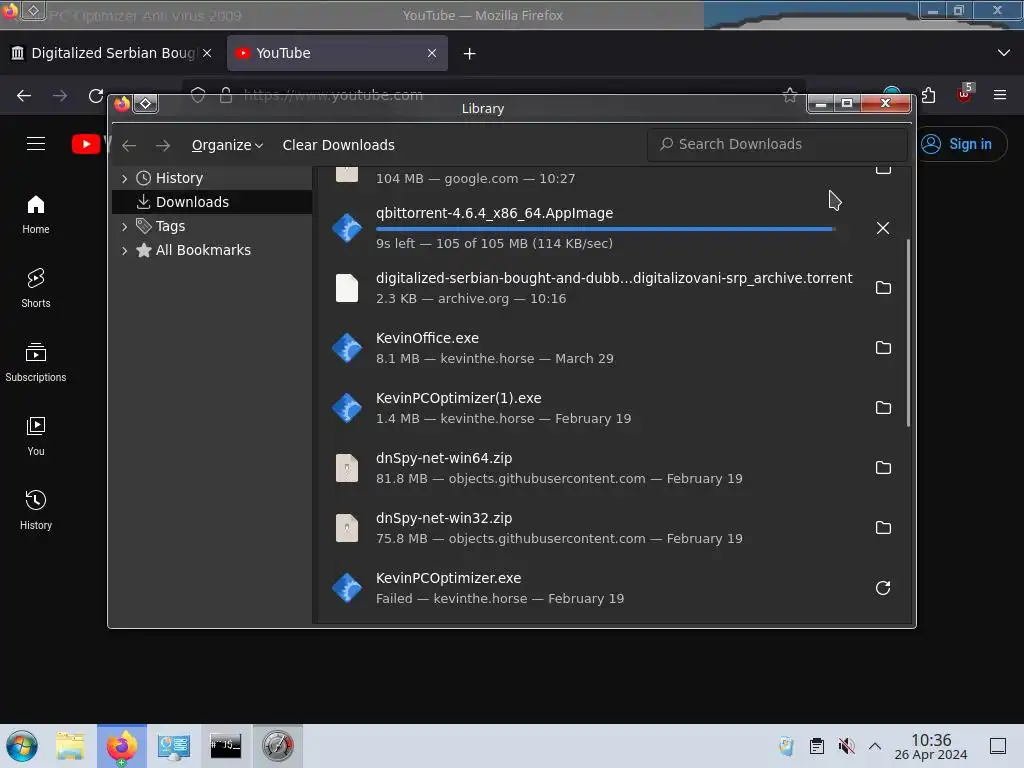Screen dimensions: 1024x768
Task: Select Downloads in the Library sidebar
Action: point(212,202)
